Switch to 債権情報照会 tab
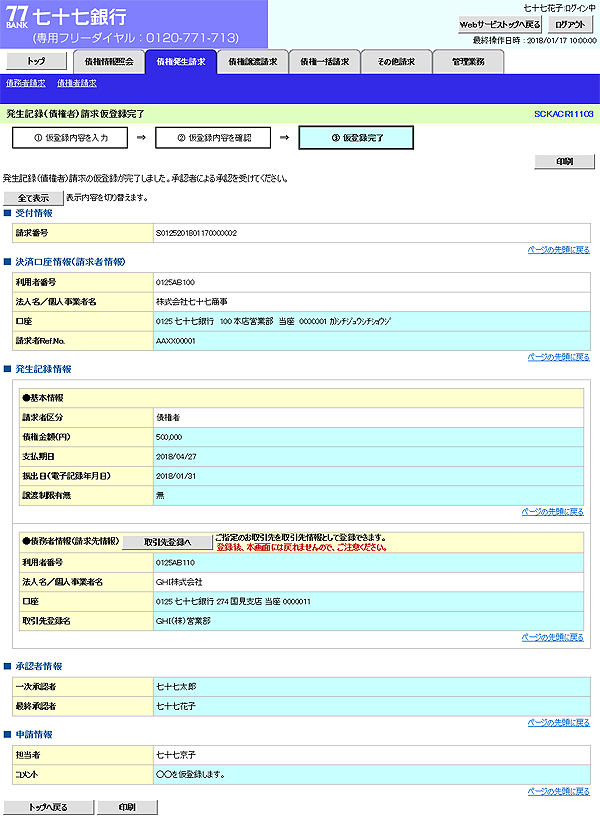Viewport: 600px width, 823px height. [109, 62]
